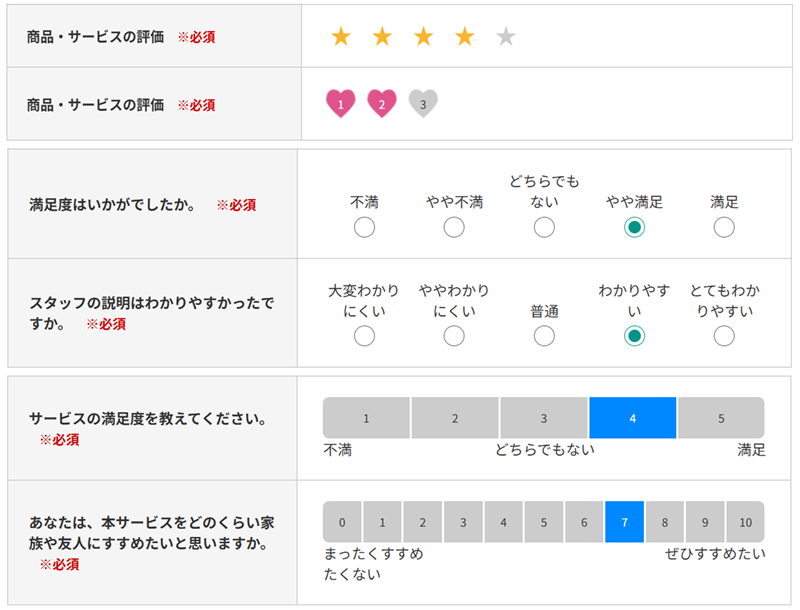The width and height of the screenshot is (800, 610).
Task: Select the fifth gray rating star
Action: tap(506, 37)
